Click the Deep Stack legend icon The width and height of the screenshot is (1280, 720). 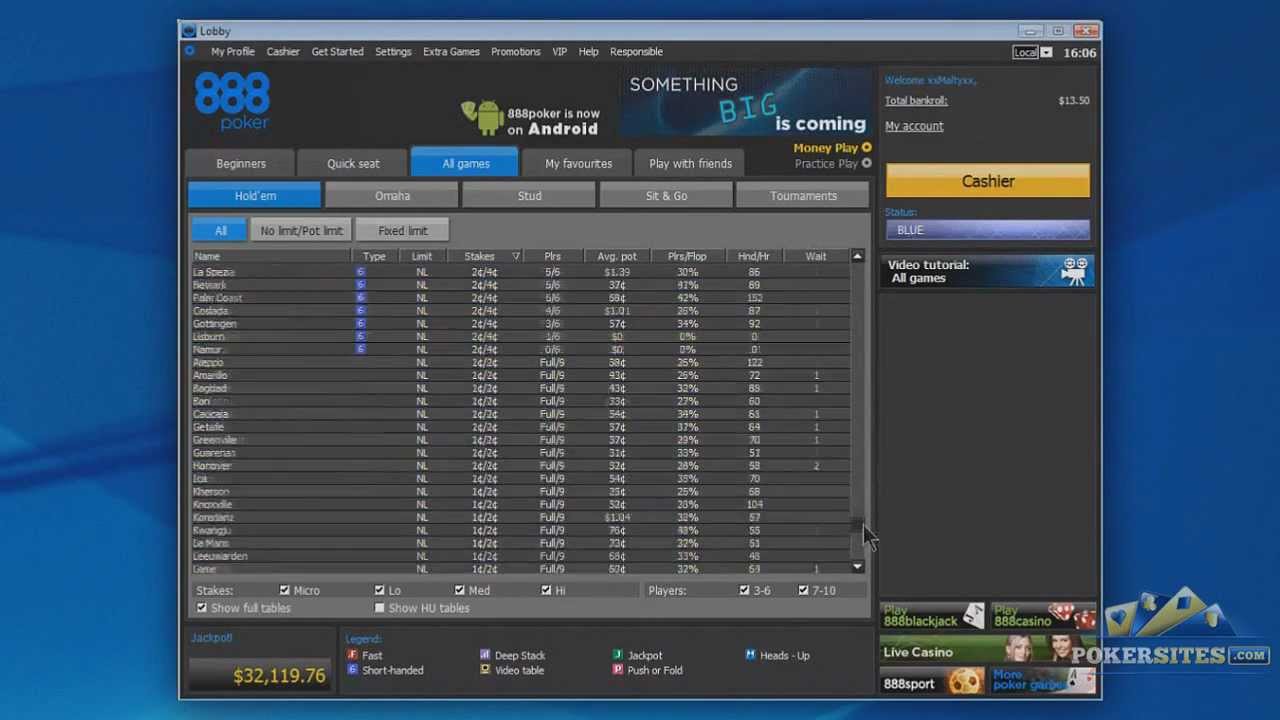pyautogui.click(x=485, y=655)
